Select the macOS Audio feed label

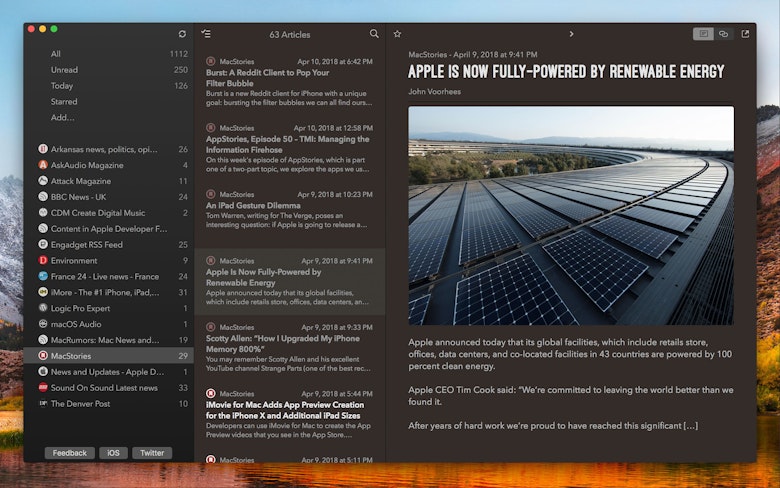[x=76, y=324]
